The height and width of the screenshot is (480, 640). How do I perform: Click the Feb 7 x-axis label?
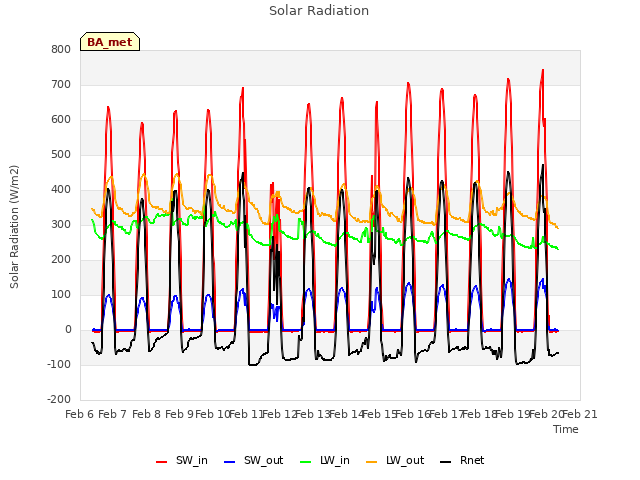113,414
